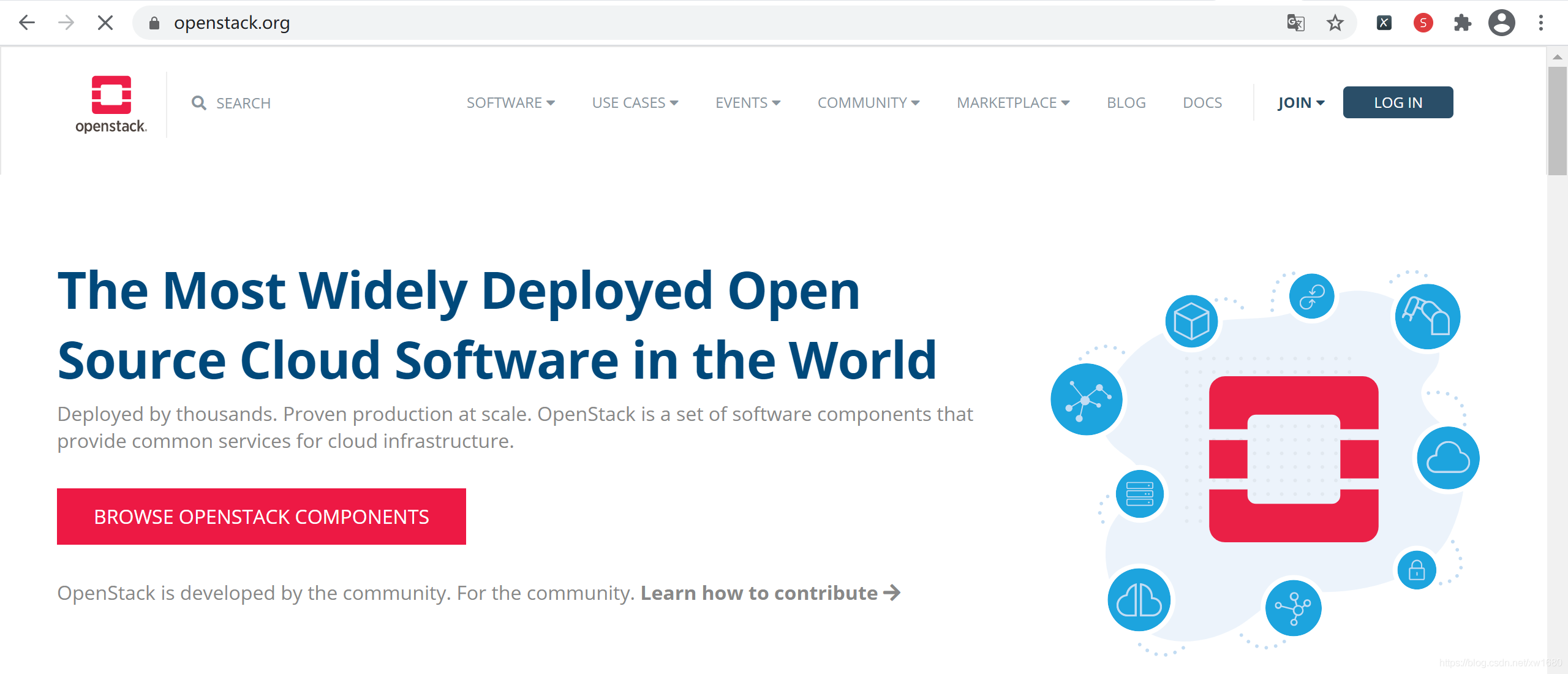Click the scrollbar up arrow
Viewport: 1568px width, 674px height.
point(1557,57)
